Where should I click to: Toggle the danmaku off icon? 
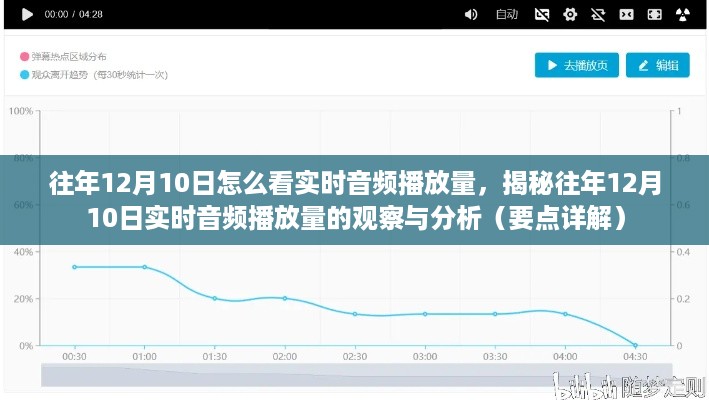[x=541, y=15]
